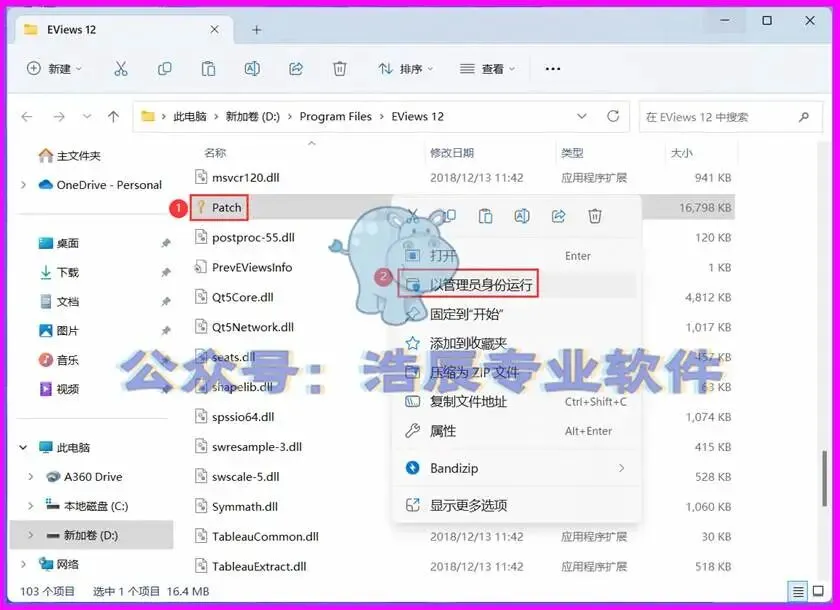840x610 pixels.
Task: Click the Cut scissors icon in toolbar
Action: [x=121, y=69]
